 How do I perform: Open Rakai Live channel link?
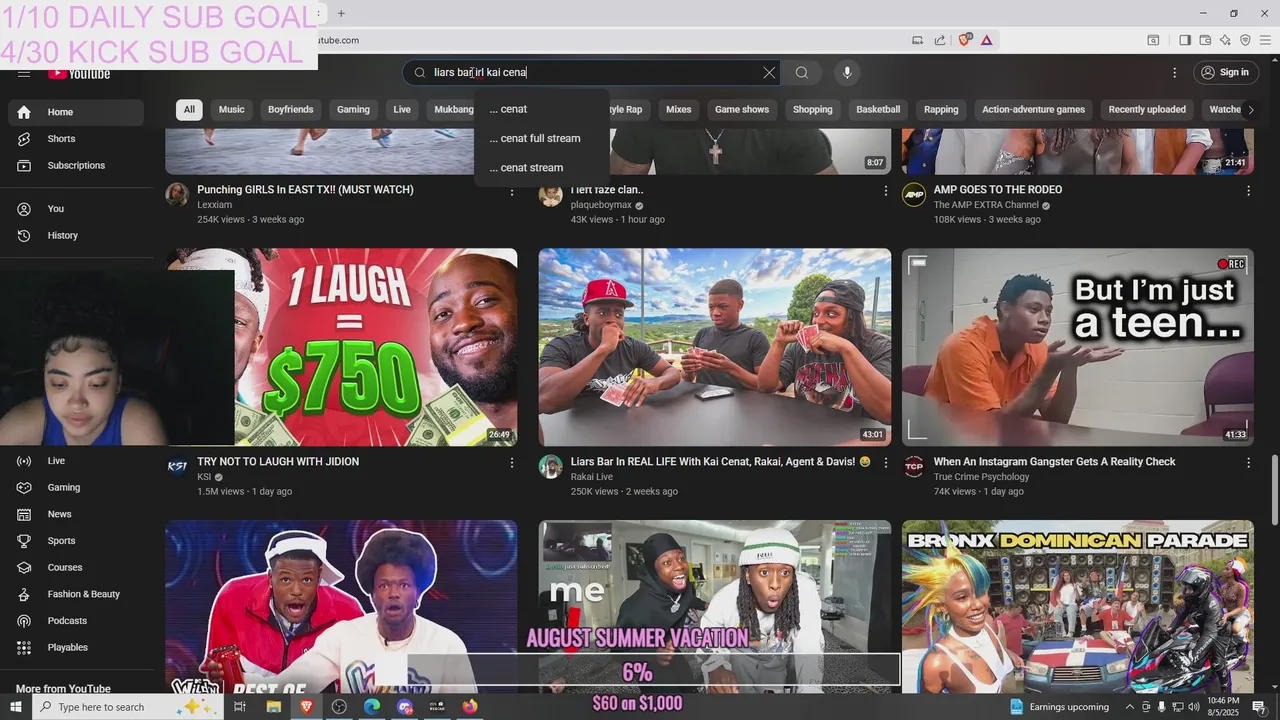pyautogui.click(x=591, y=477)
